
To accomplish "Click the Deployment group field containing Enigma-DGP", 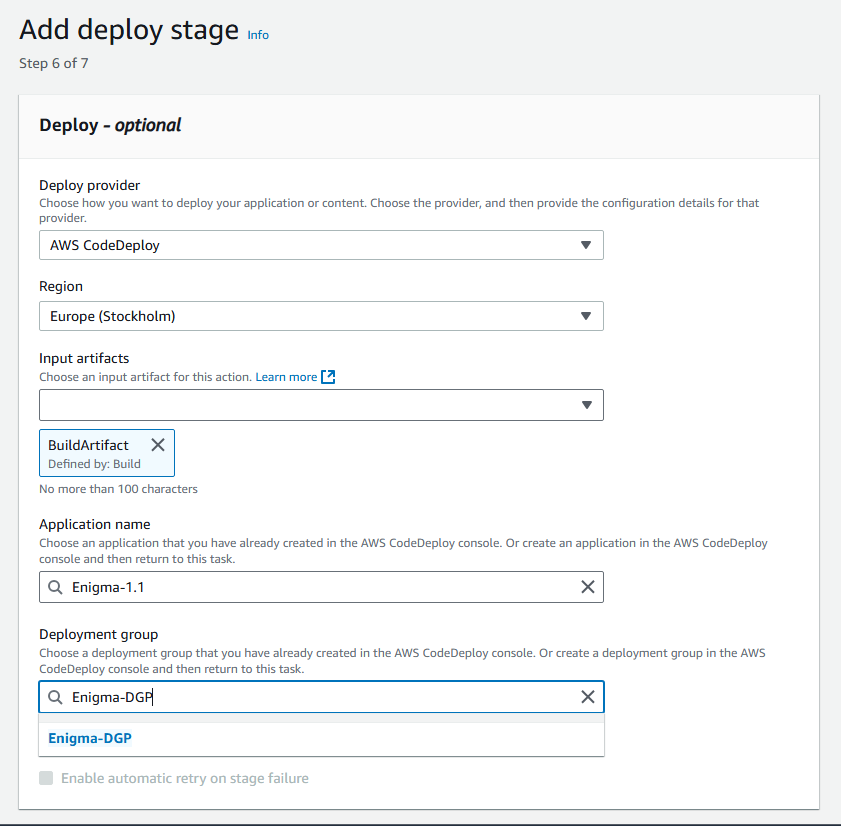I will pos(321,697).
